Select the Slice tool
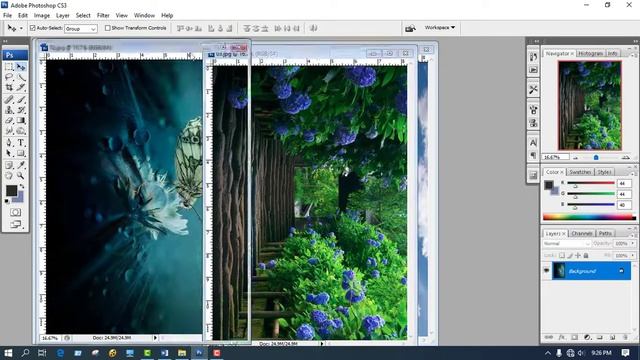 click(21, 87)
